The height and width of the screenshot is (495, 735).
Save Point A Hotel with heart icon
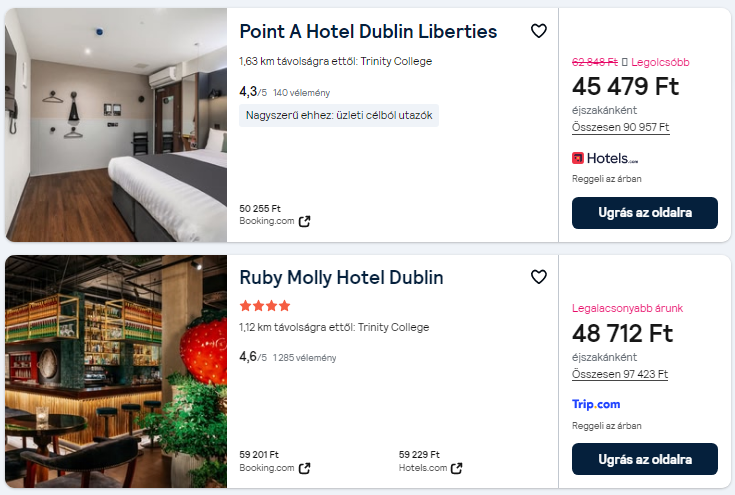coord(538,31)
